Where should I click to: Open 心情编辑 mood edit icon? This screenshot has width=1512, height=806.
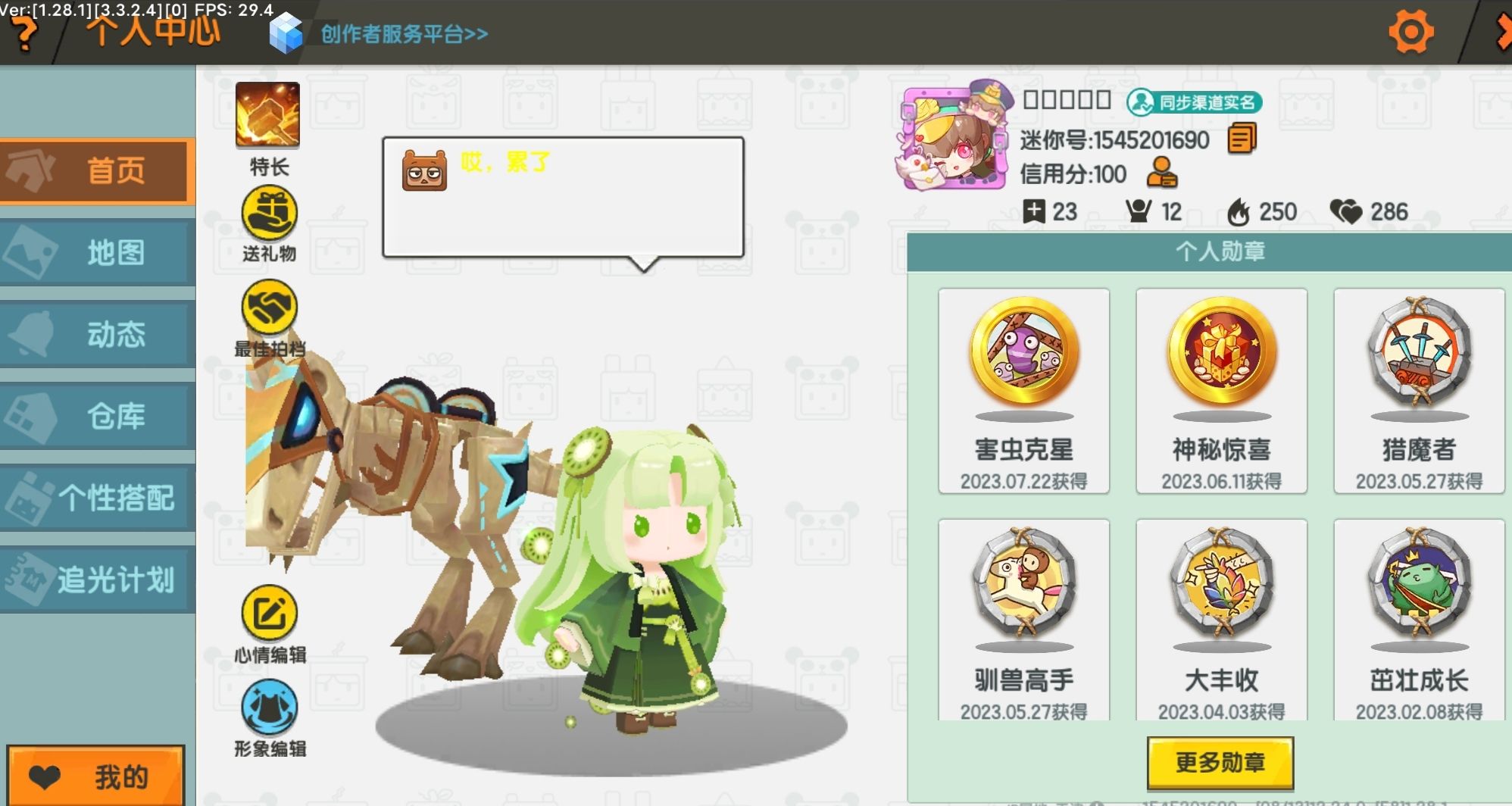point(269,613)
